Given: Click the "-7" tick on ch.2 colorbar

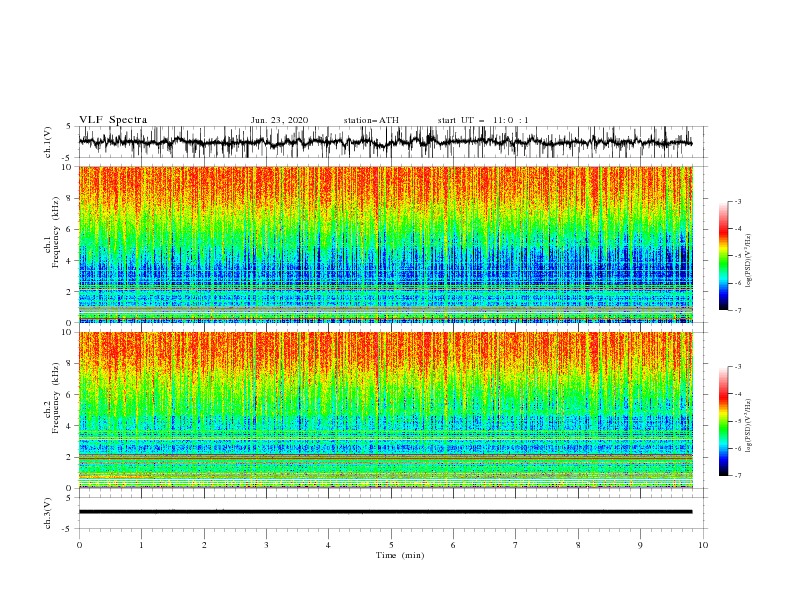Looking at the screenshot, I should click(x=738, y=476).
